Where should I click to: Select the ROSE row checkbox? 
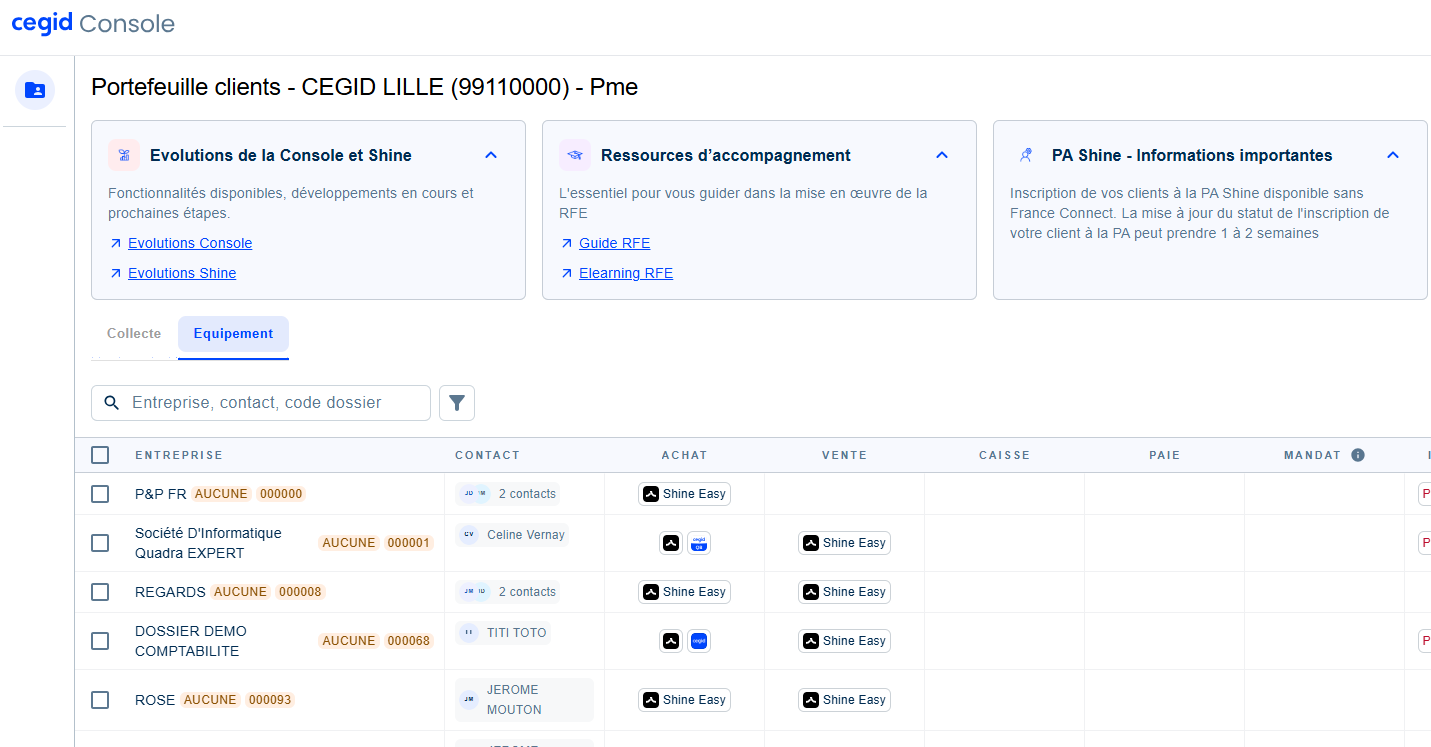(x=100, y=700)
